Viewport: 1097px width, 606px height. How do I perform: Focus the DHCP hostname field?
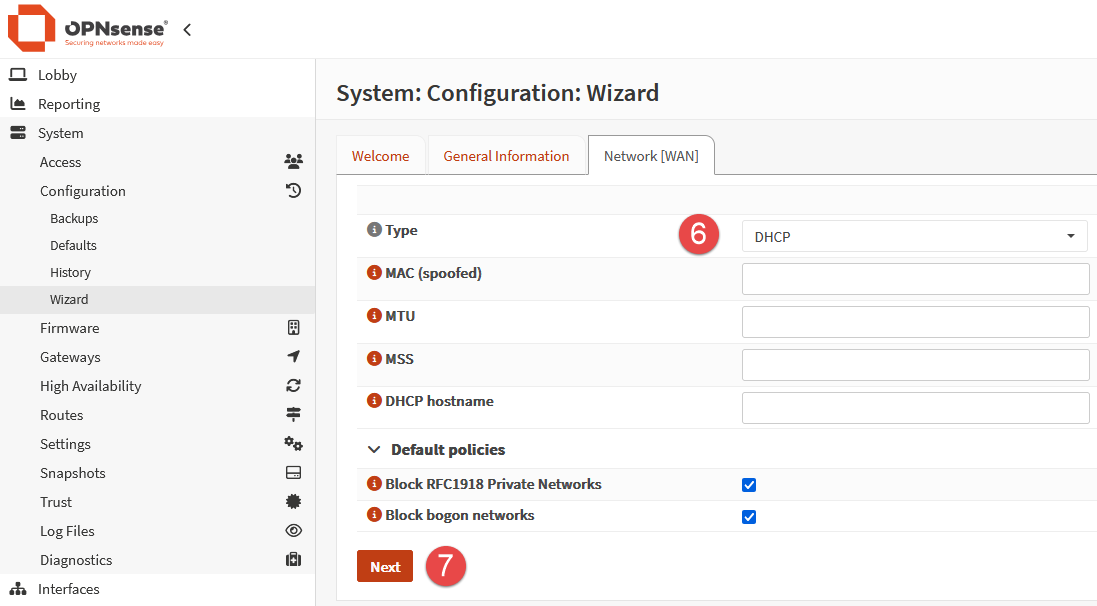(x=915, y=408)
